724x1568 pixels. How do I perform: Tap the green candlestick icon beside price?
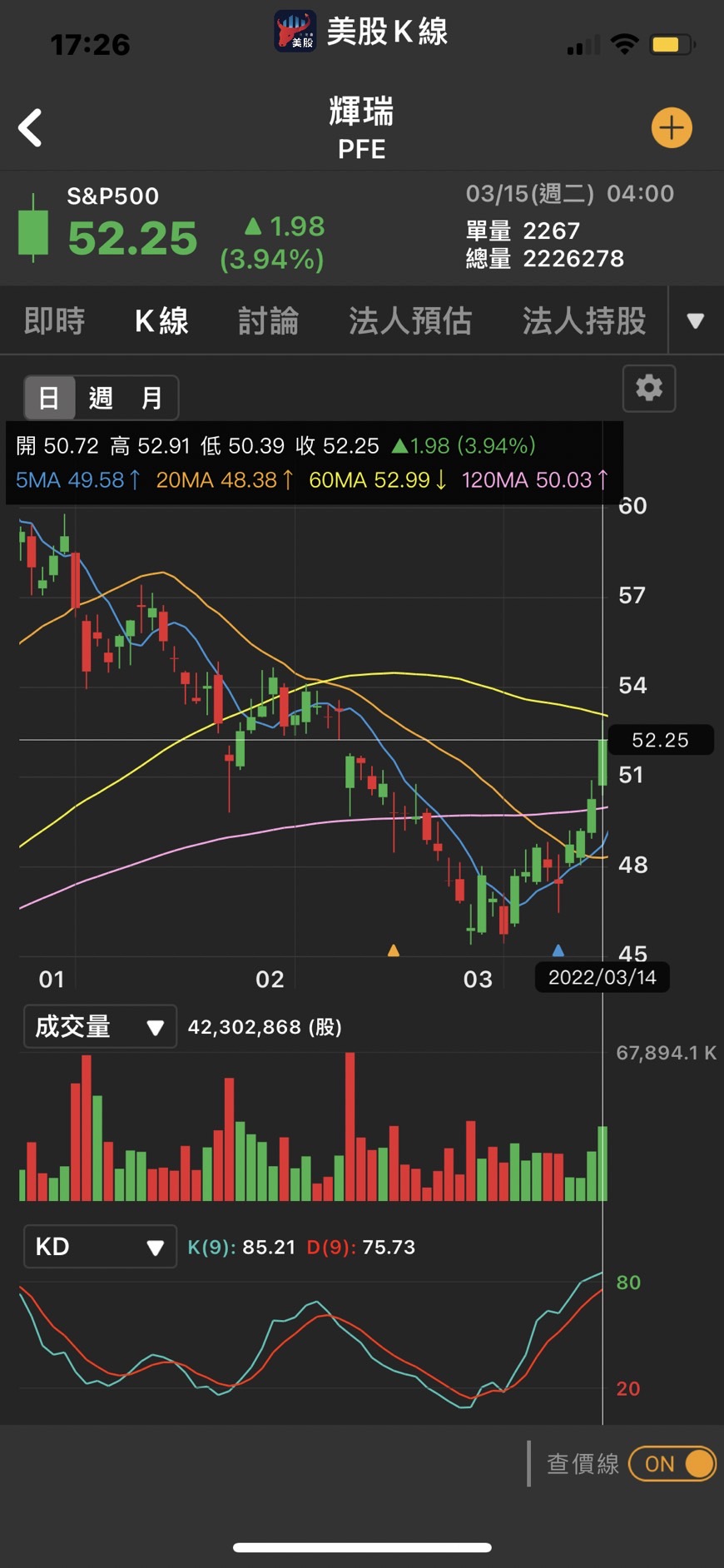coord(33,229)
